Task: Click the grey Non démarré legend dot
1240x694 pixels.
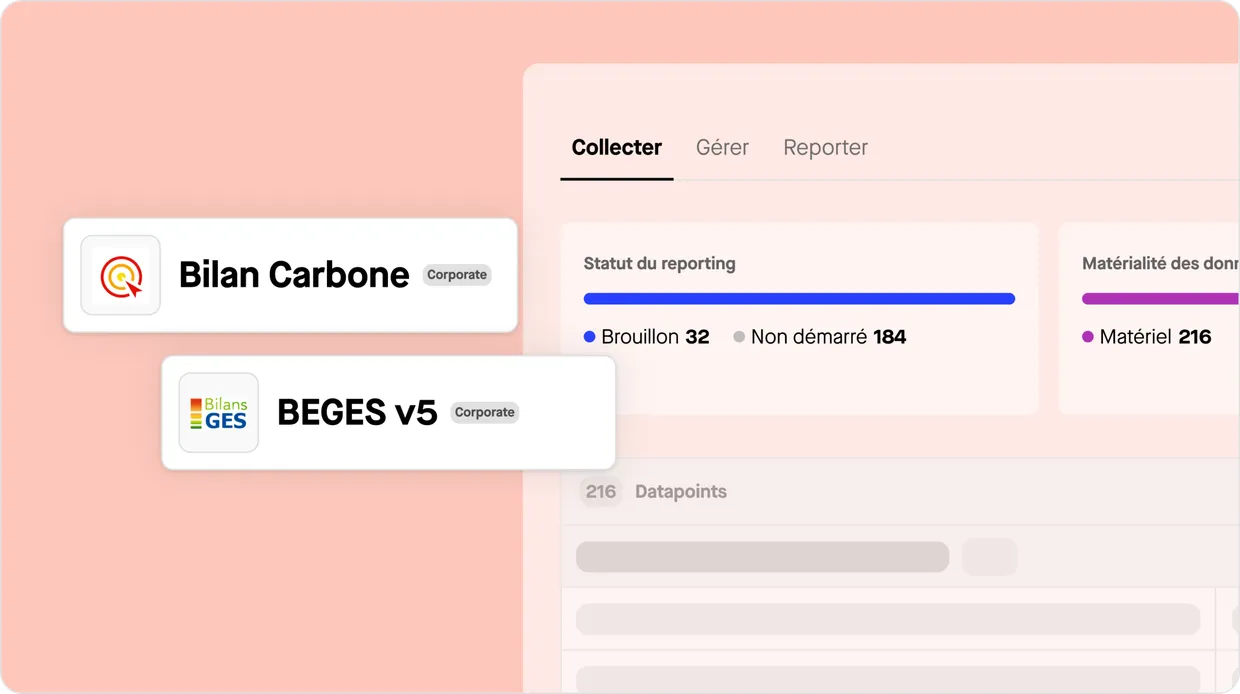Action: 739,337
